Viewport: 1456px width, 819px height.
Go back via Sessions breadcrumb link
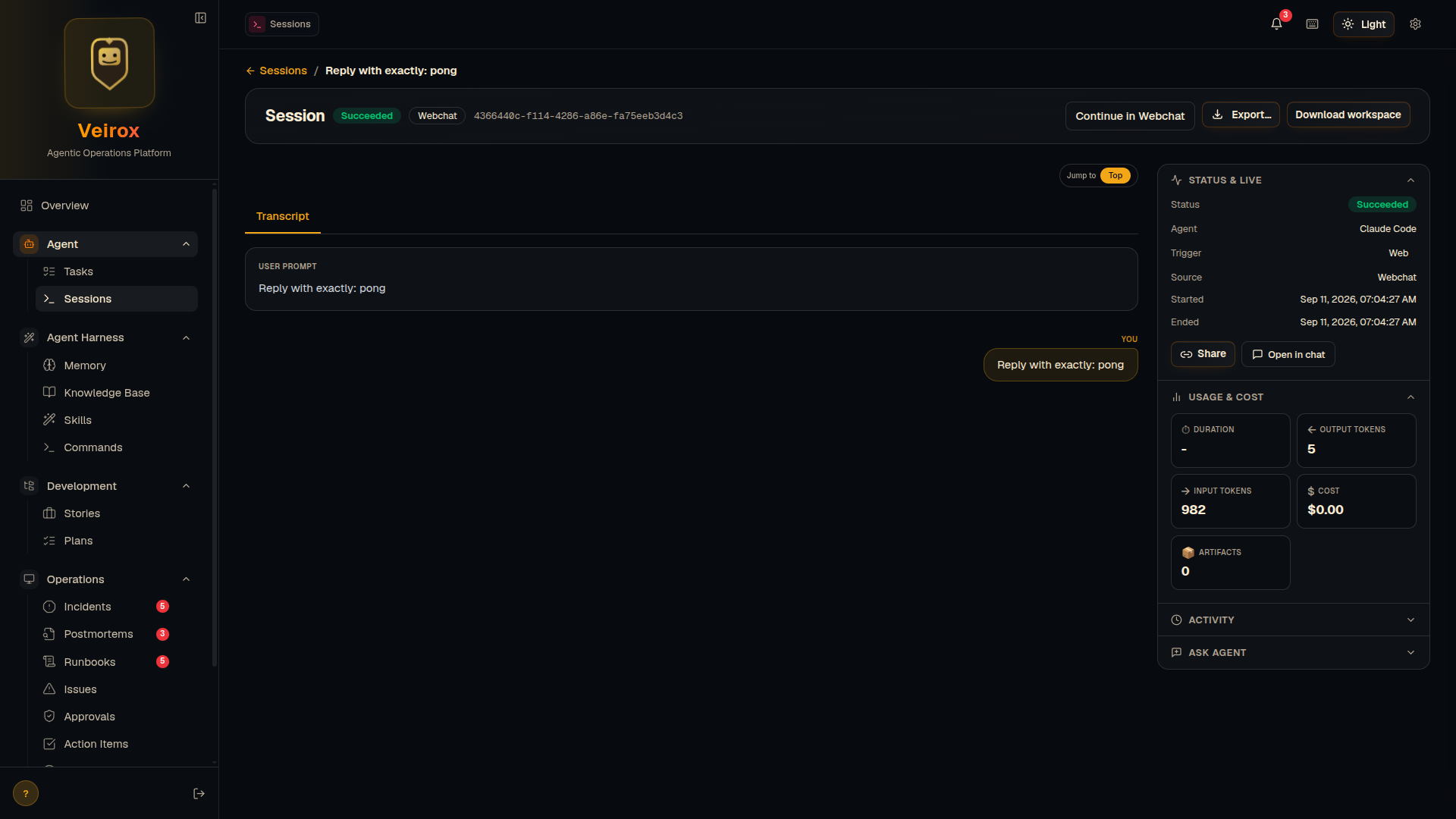point(276,71)
